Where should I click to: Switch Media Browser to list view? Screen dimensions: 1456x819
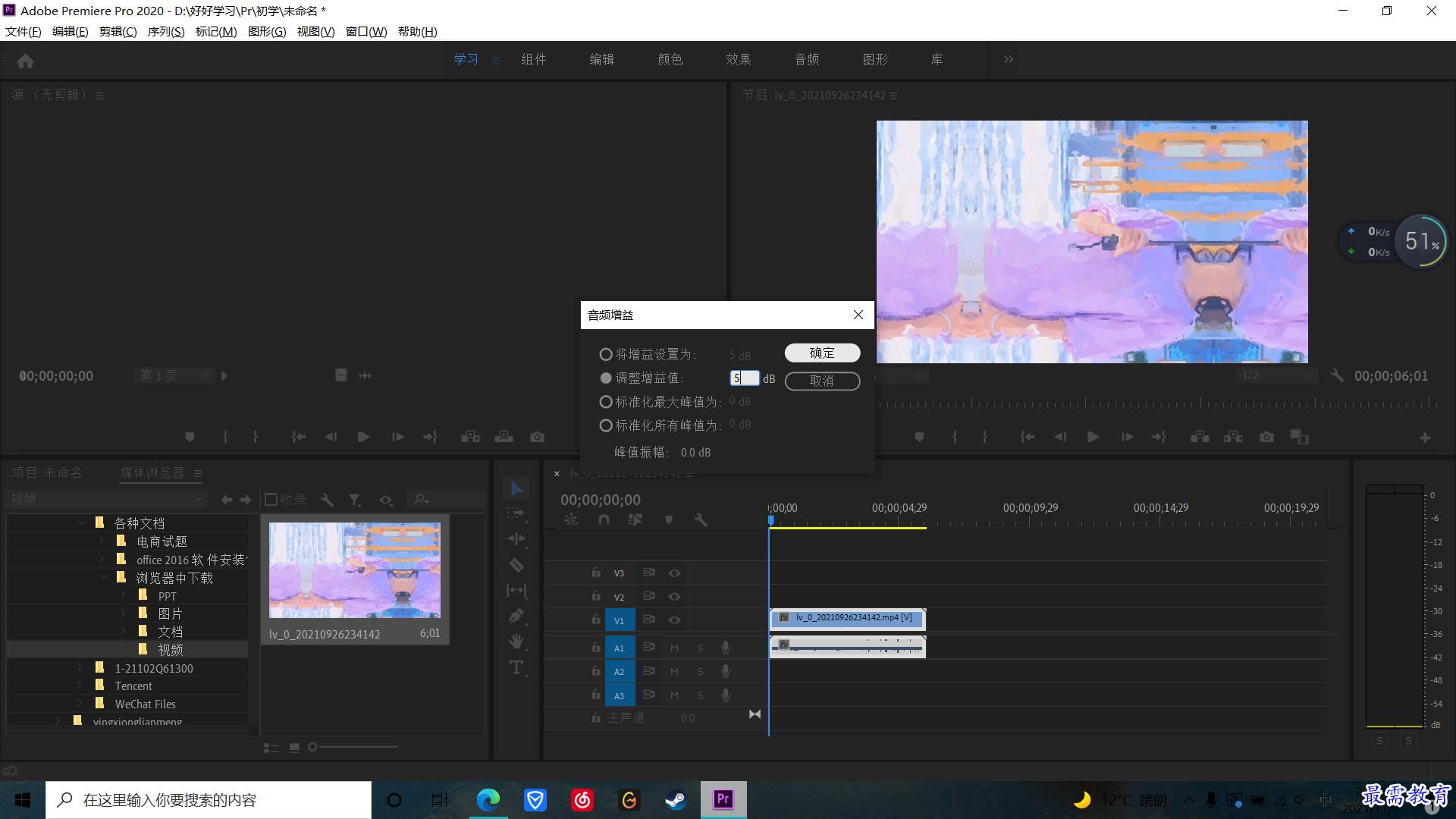(x=271, y=748)
